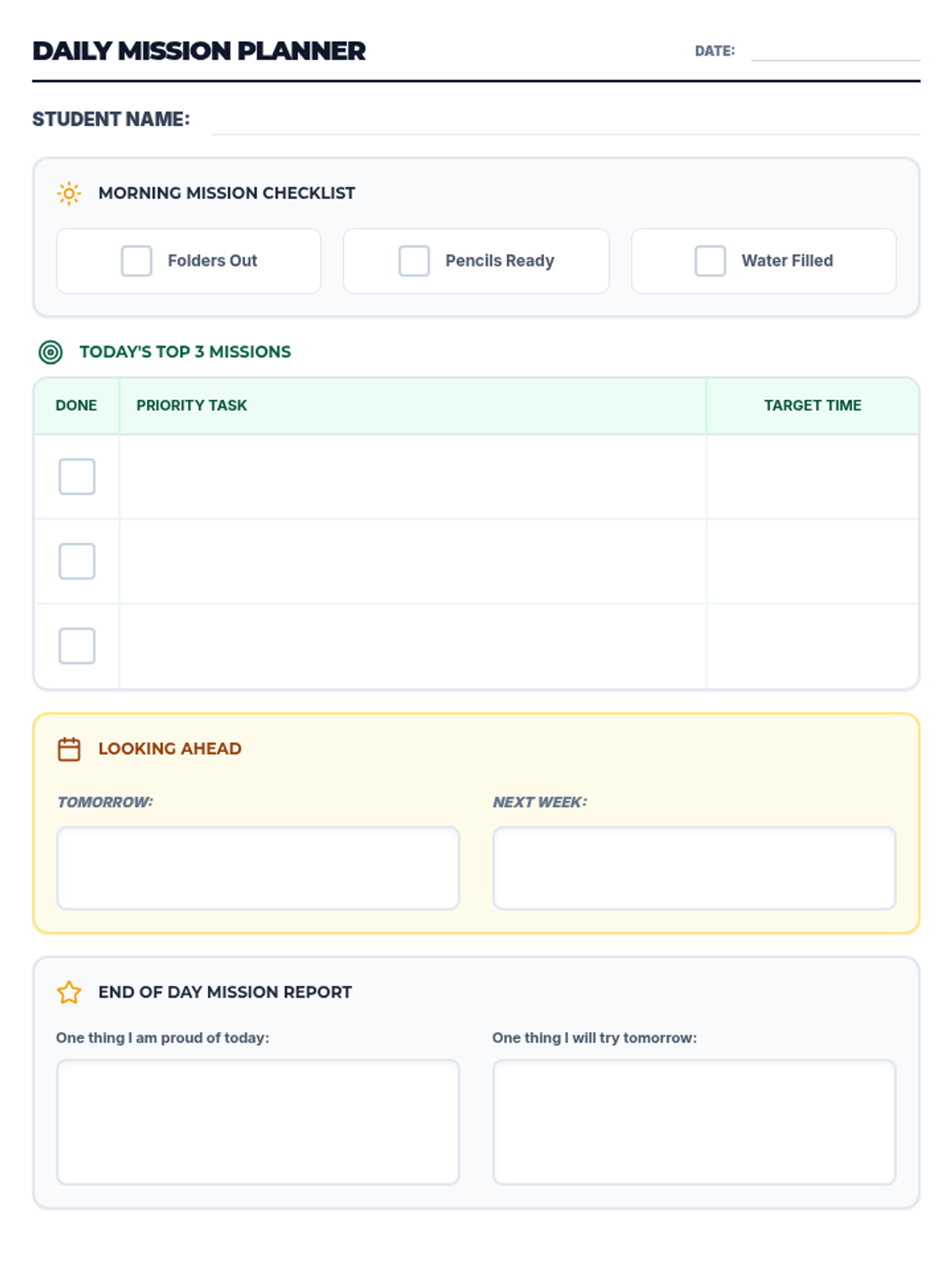Image resolution: width=952 pixels, height=1270 pixels.
Task: Tick the Pencils Ready checkbox
Action: point(414,261)
